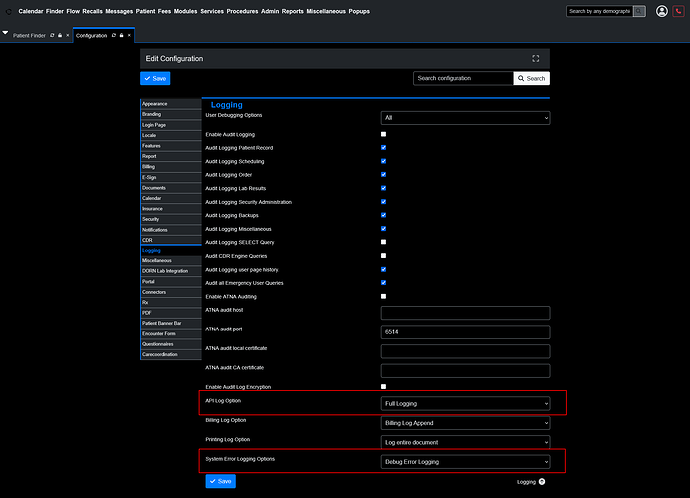Image resolution: width=690 pixels, height=498 pixels.
Task: Enable ATNA Auditing checkbox
Action: pyautogui.click(x=383, y=296)
